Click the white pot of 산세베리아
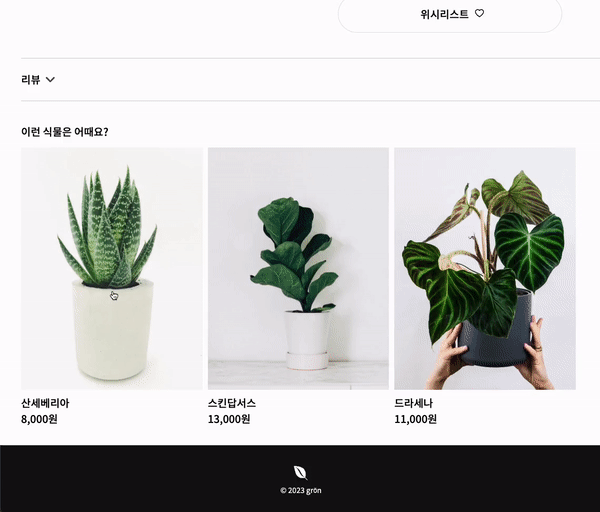The height and width of the screenshot is (512, 600). 113,331
